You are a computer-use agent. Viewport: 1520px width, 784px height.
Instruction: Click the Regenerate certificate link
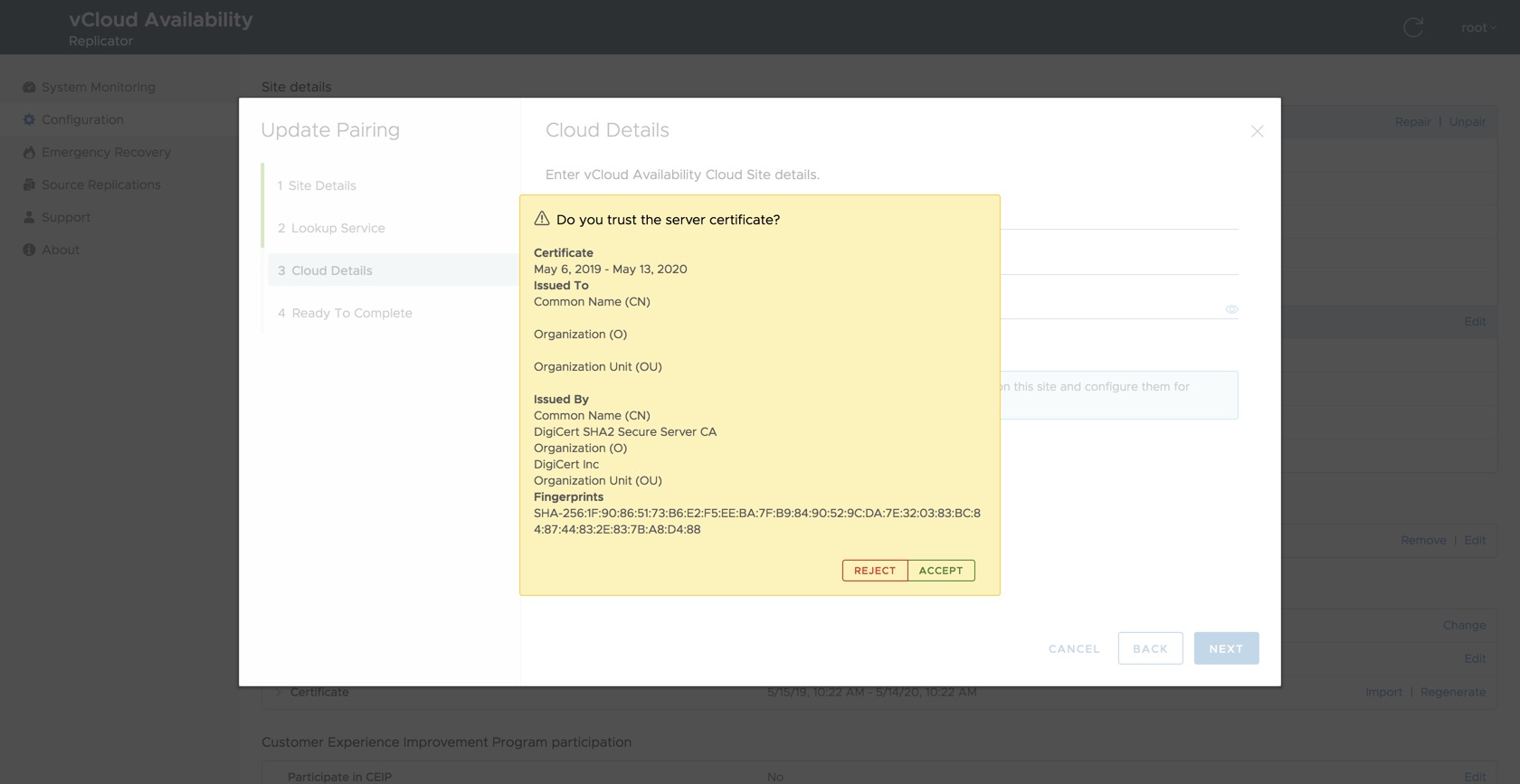coord(1452,693)
